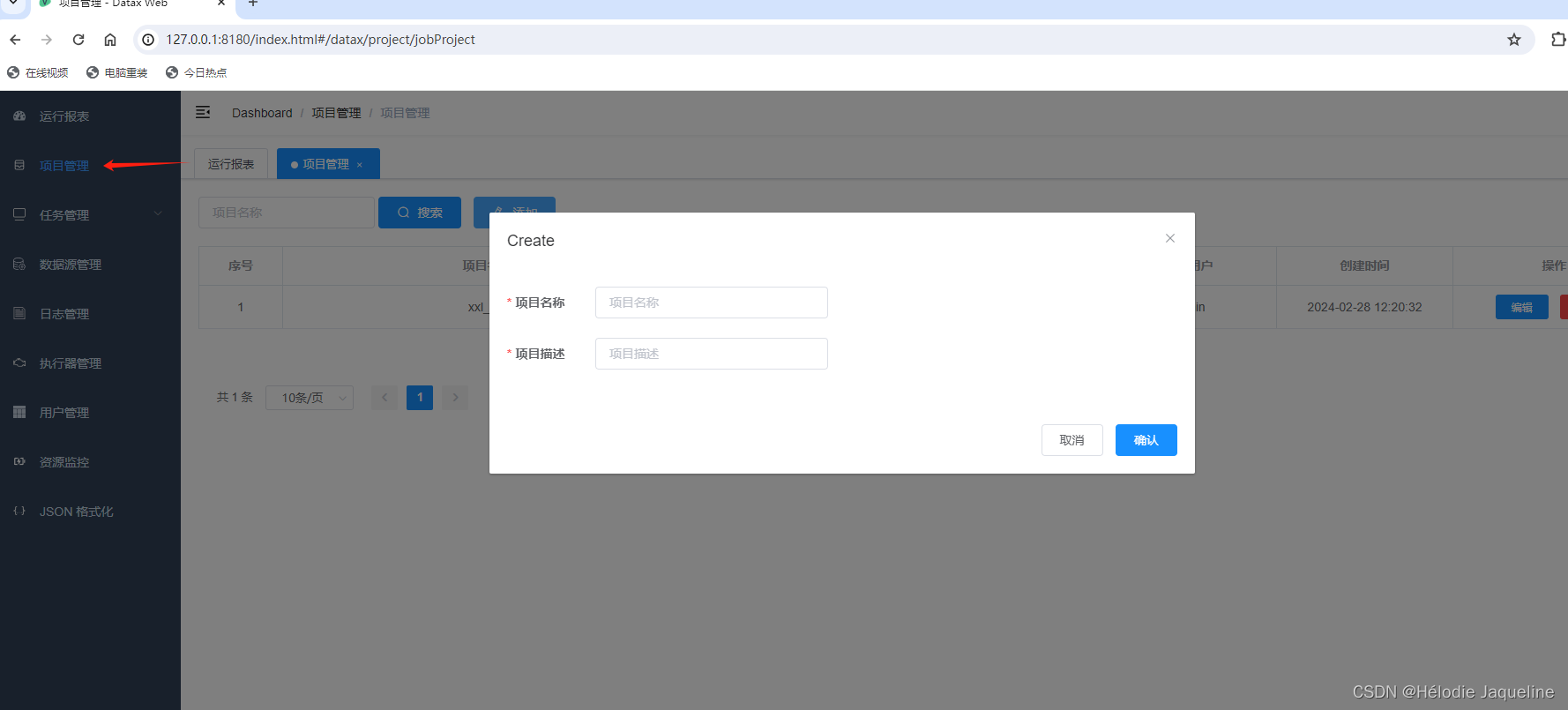Viewport: 1568px width, 710px height.
Task: Open the browser extensions puzzle icon
Action: pyautogui.click(x=1558, y=40)
